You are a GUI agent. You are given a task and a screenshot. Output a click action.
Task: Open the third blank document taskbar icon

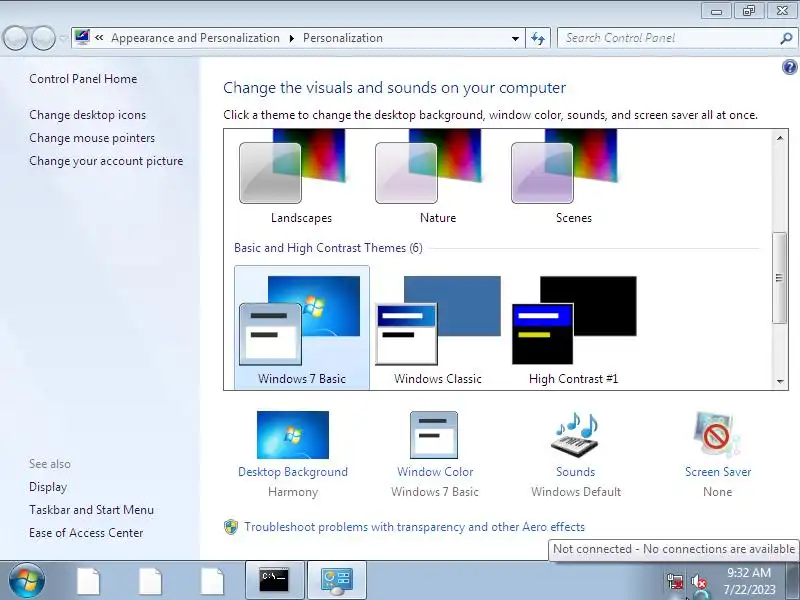212,581
